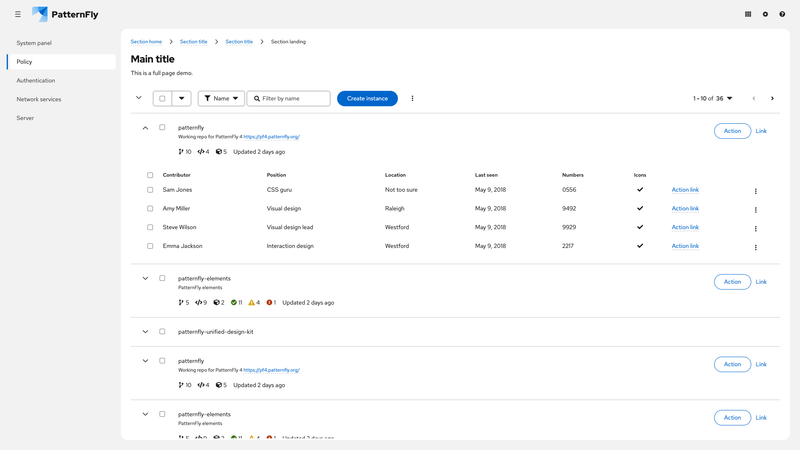Select Authentication in the sidebar
Image resolution: width=800 pixels, height=450 pixels.
[36, 80]
